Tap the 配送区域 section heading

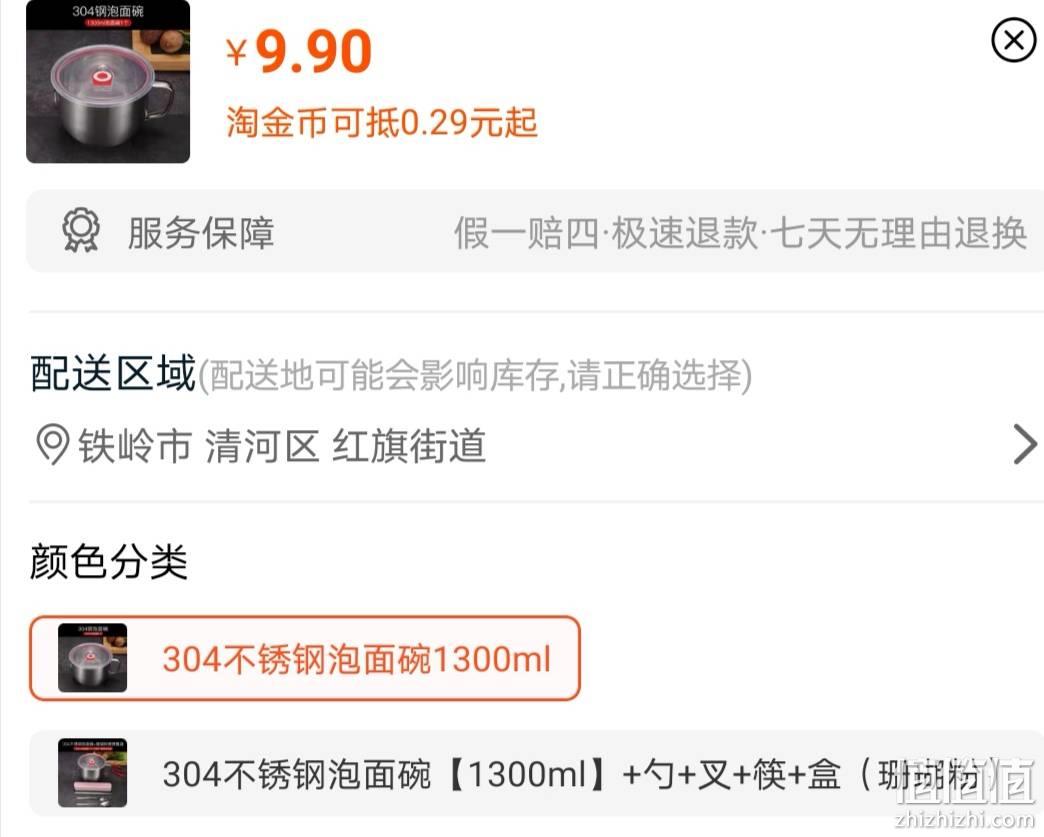coord(113,373)
